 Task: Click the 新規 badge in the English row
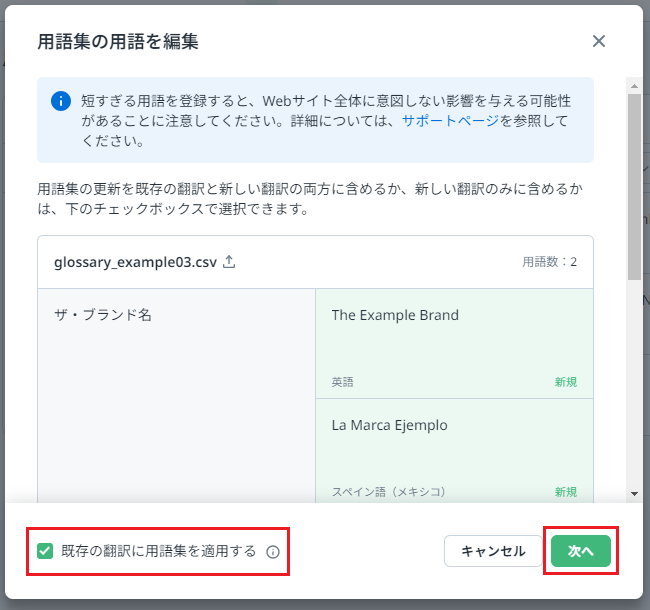[566, 382]
